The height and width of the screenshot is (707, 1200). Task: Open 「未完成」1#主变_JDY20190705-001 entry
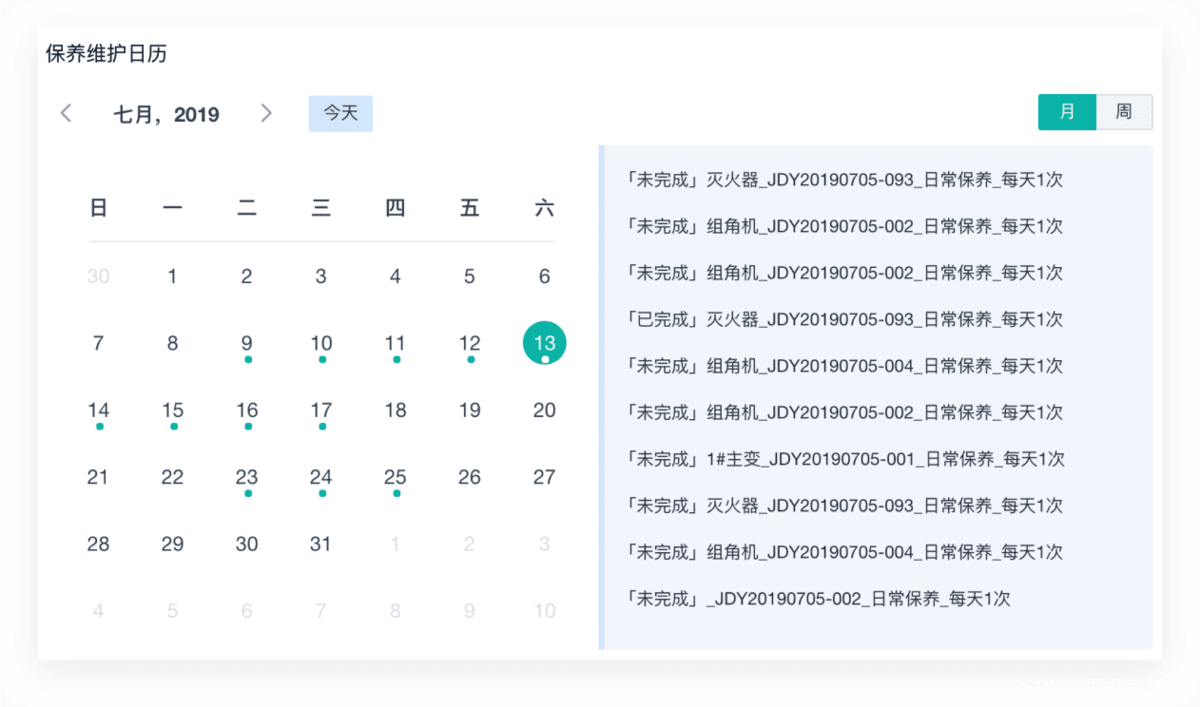[x=844, y=459]
